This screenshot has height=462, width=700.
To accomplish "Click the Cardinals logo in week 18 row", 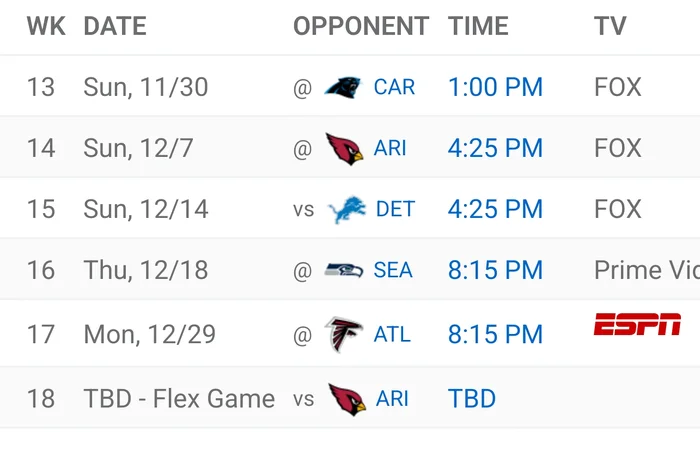I will tap(347, 399).
